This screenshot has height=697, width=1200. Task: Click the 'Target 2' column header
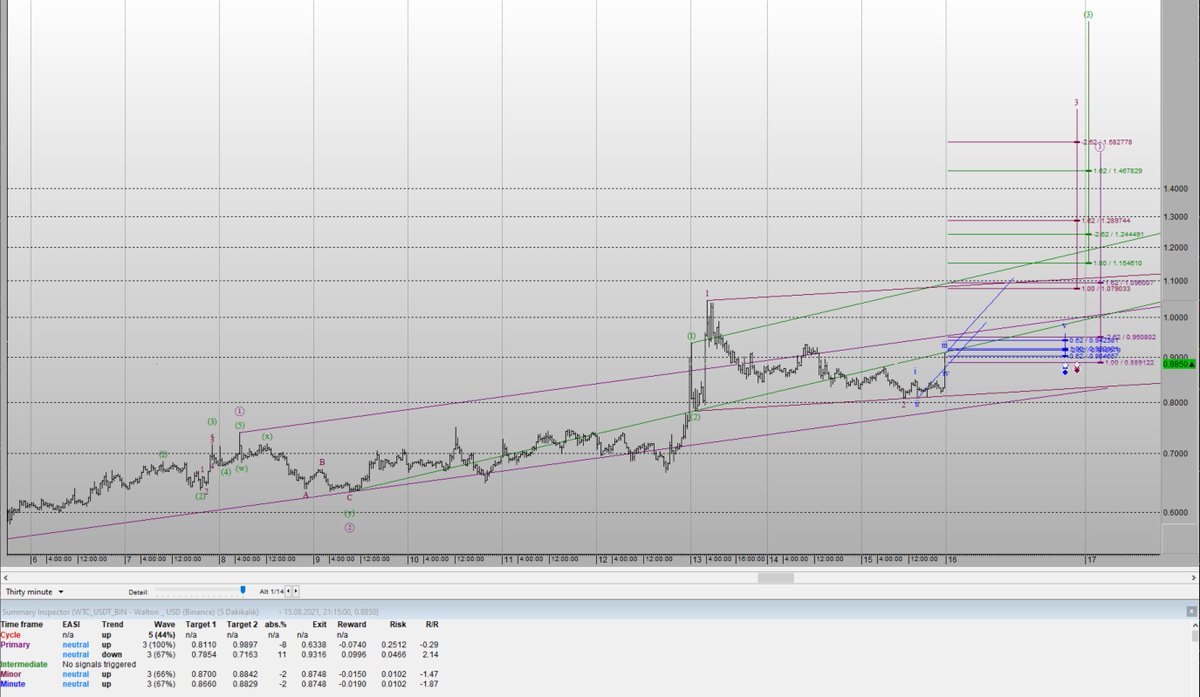click(243, 624)
